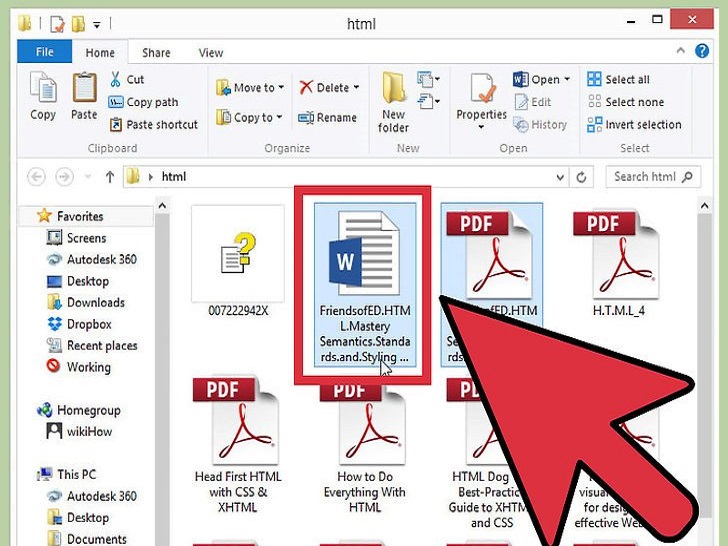Click Copy path in the ribbon

click(x=143, y=102)
